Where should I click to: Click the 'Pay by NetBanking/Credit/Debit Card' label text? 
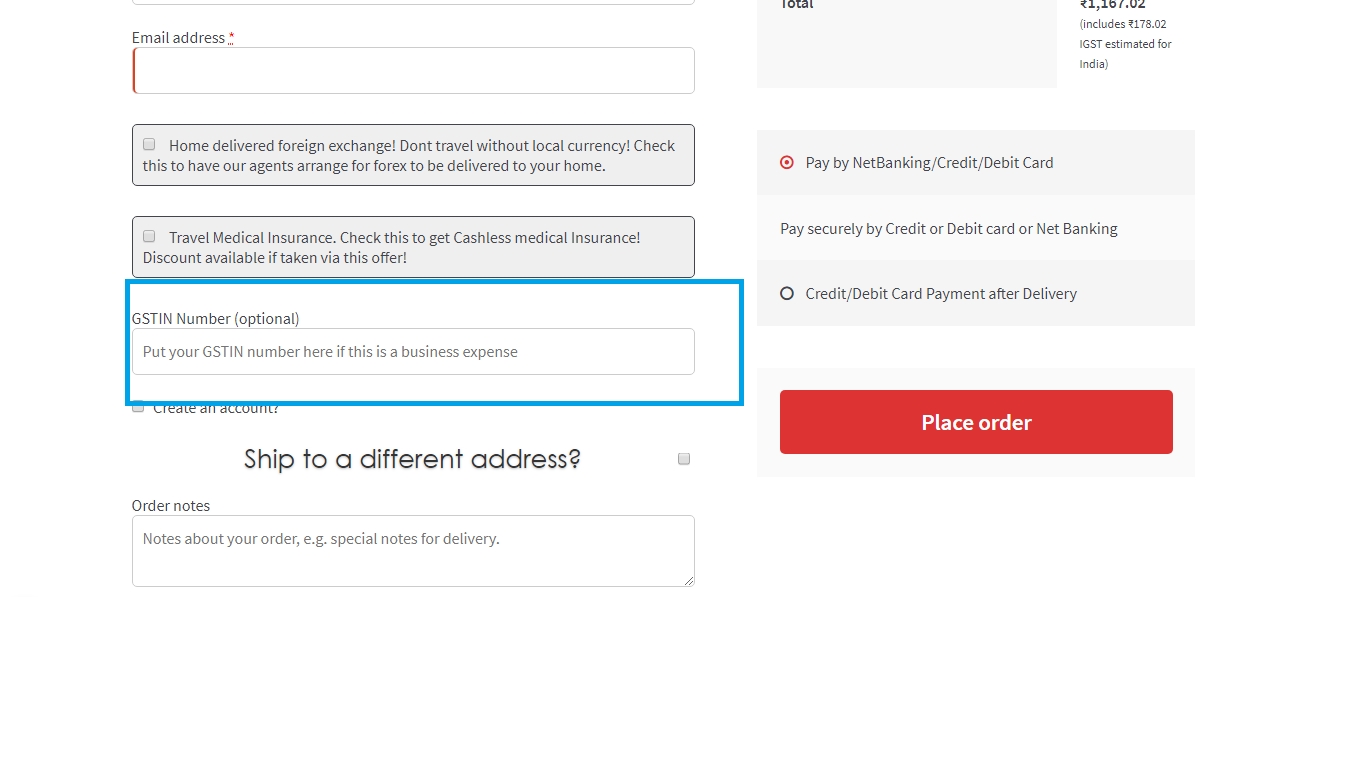(x=929, y=162)
